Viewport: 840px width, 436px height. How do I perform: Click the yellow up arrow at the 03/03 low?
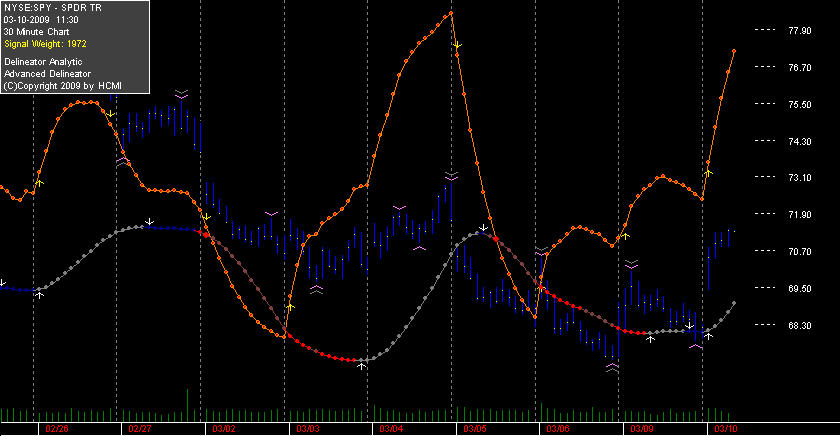pyautogui.click(x=290, y=307)
